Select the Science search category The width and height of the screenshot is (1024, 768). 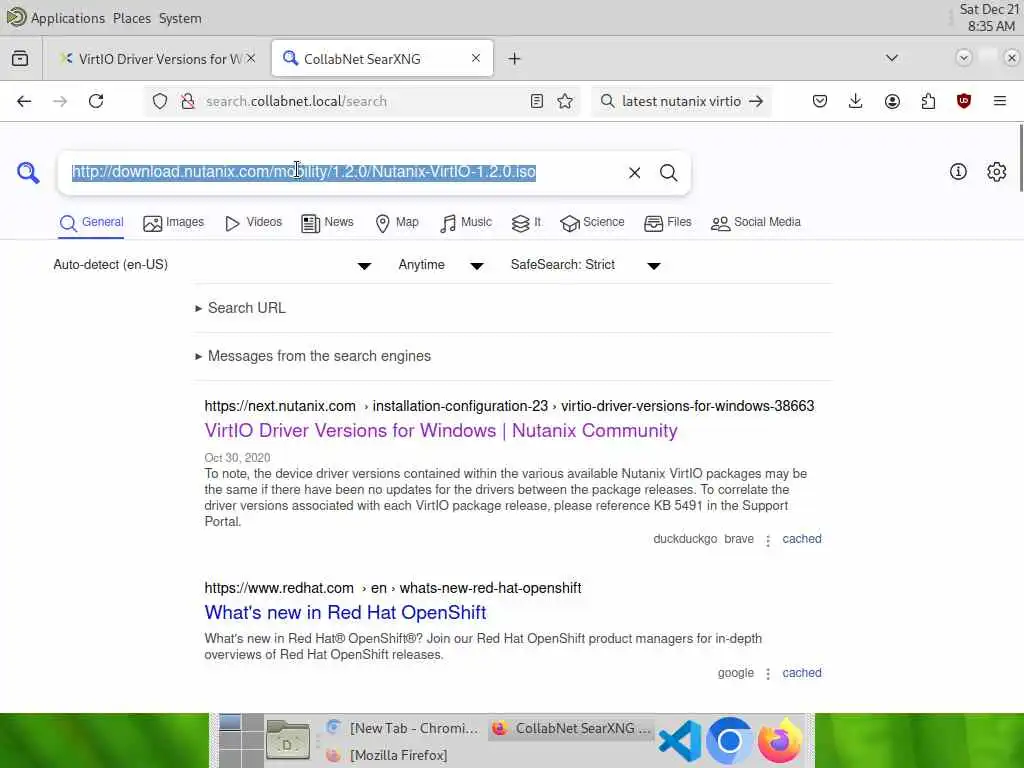(592, 223)
